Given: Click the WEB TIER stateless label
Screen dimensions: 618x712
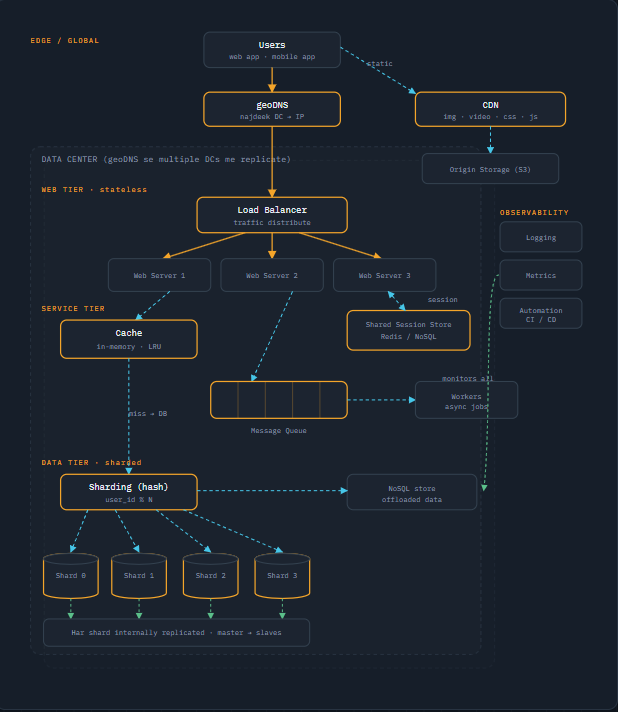Looking at the screenshot, I should tap(94, 189).
